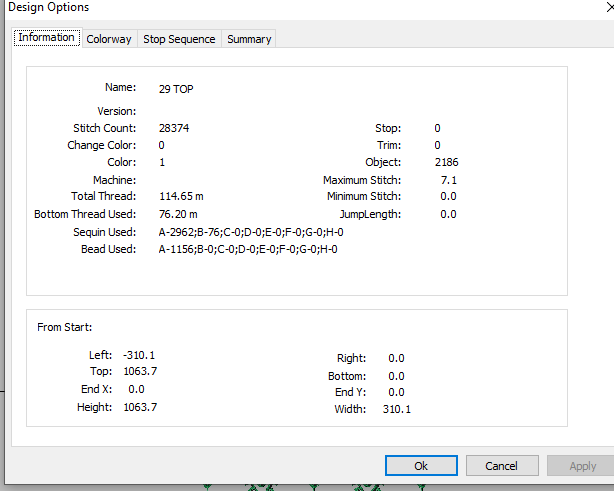The height and width of the screenshot is (491, 614).
Task: Click the Minimum Stitch label
Action: point(364,196)
